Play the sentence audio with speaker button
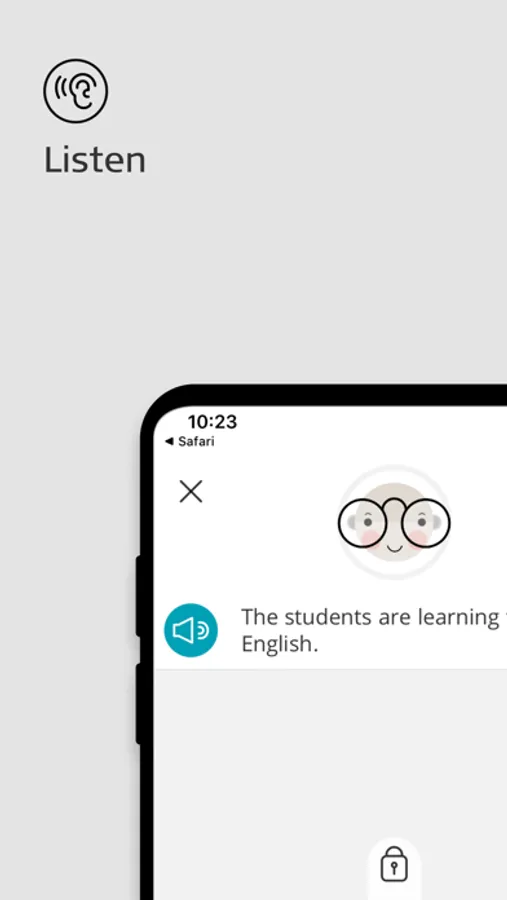Viewport: 507px width, 900px height. point(191,630)
